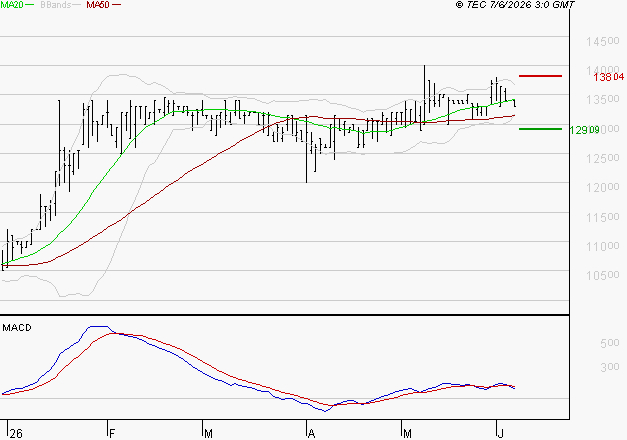Click the 13500 price axis label
The width and height of the screenshot is (627, 440).
click(x=603, y=99)
